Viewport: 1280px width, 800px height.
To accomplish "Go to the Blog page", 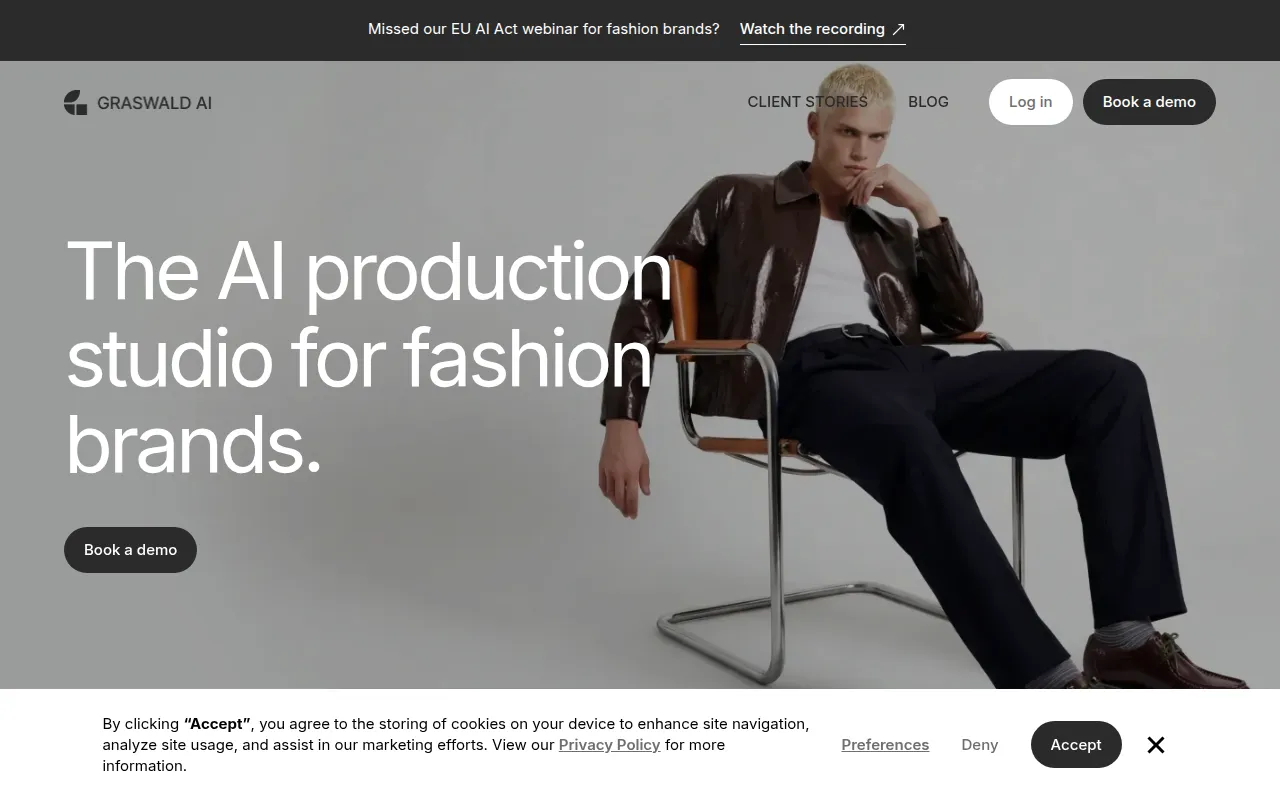I will tap(928, 102).
